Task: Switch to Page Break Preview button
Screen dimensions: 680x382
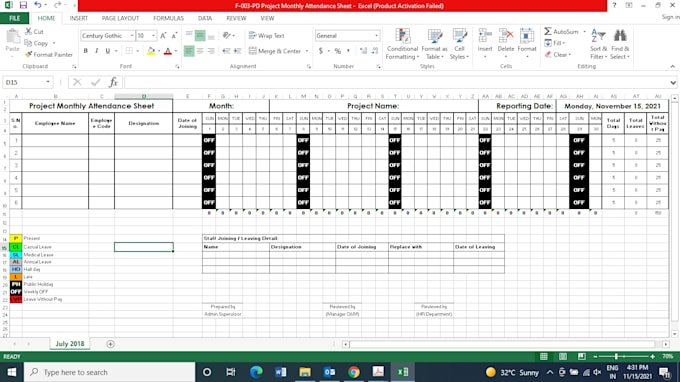Action: 582,356
